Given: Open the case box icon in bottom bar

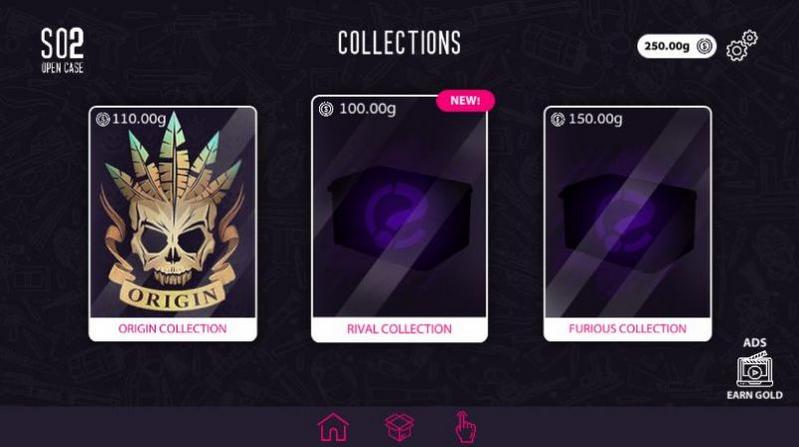Looking at the screenshot, I should (400, 427).
